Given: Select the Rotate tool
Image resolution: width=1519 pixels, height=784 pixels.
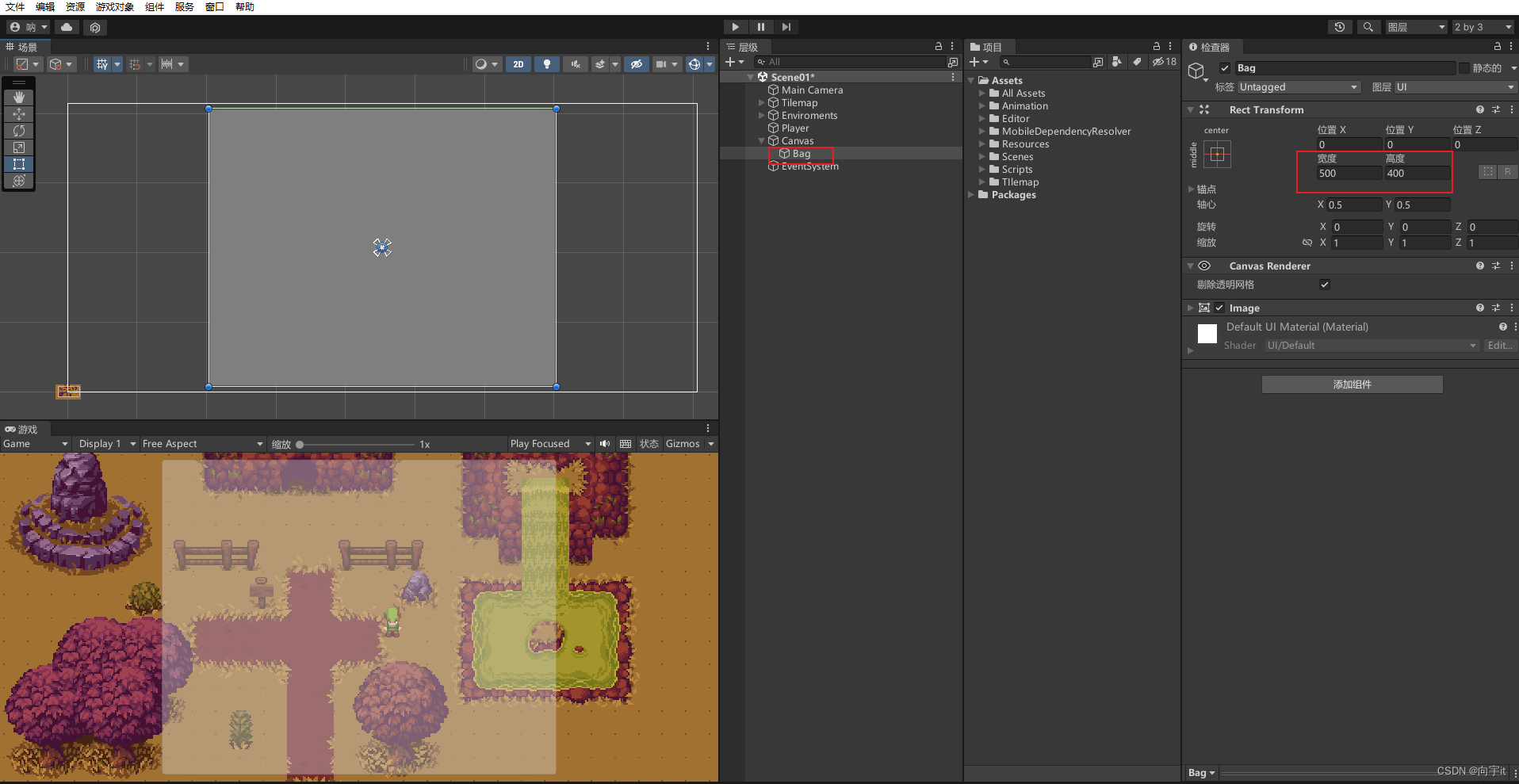Looking at the screenshot, I should coord(19,131).
